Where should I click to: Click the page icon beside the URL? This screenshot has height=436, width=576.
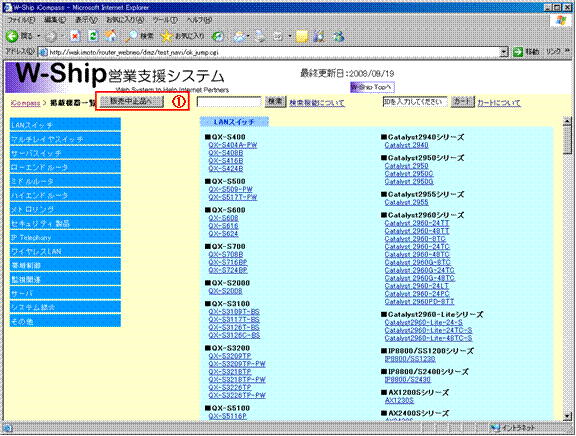(x=43, y=52)
